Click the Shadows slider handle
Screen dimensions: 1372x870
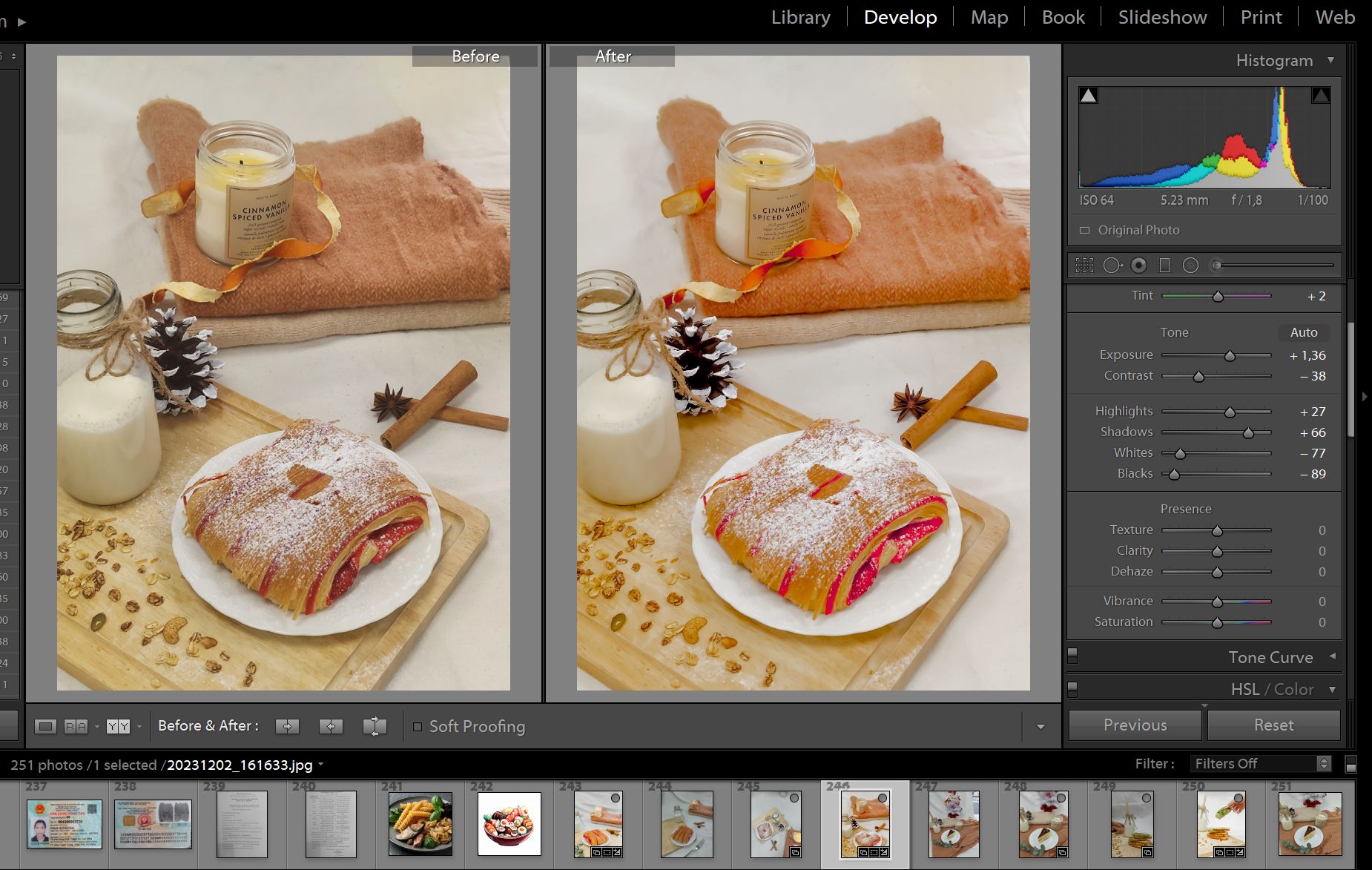[1248, 432]
